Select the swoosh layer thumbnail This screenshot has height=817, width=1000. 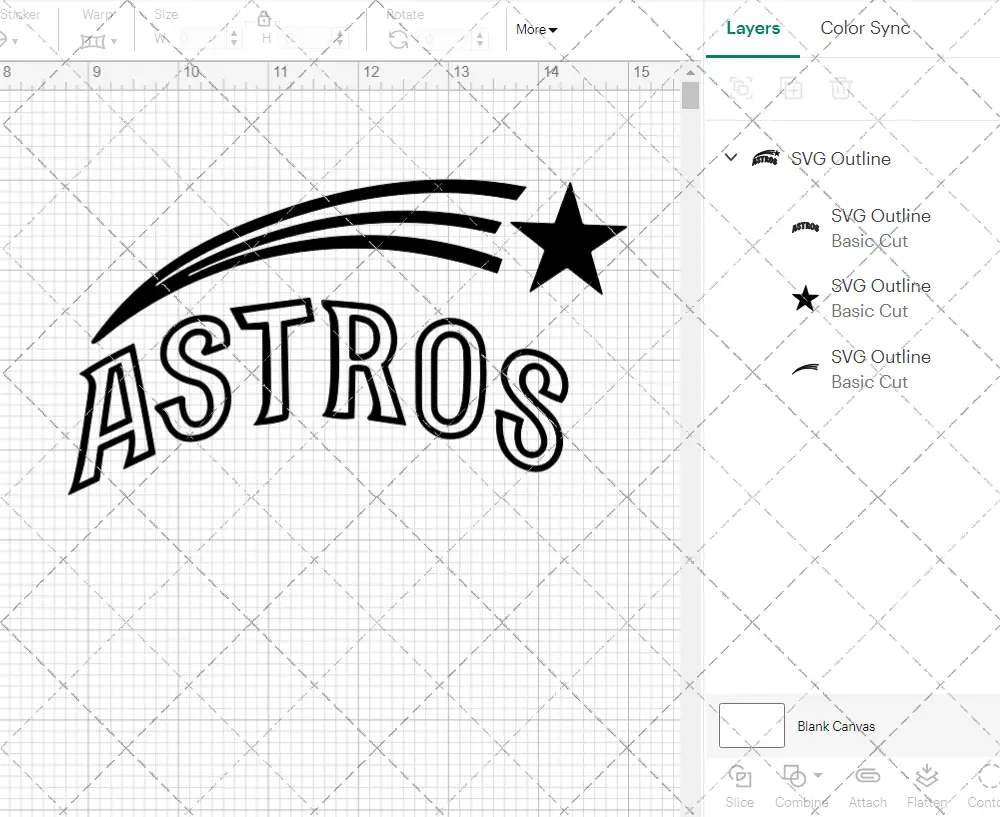point(805,369)
